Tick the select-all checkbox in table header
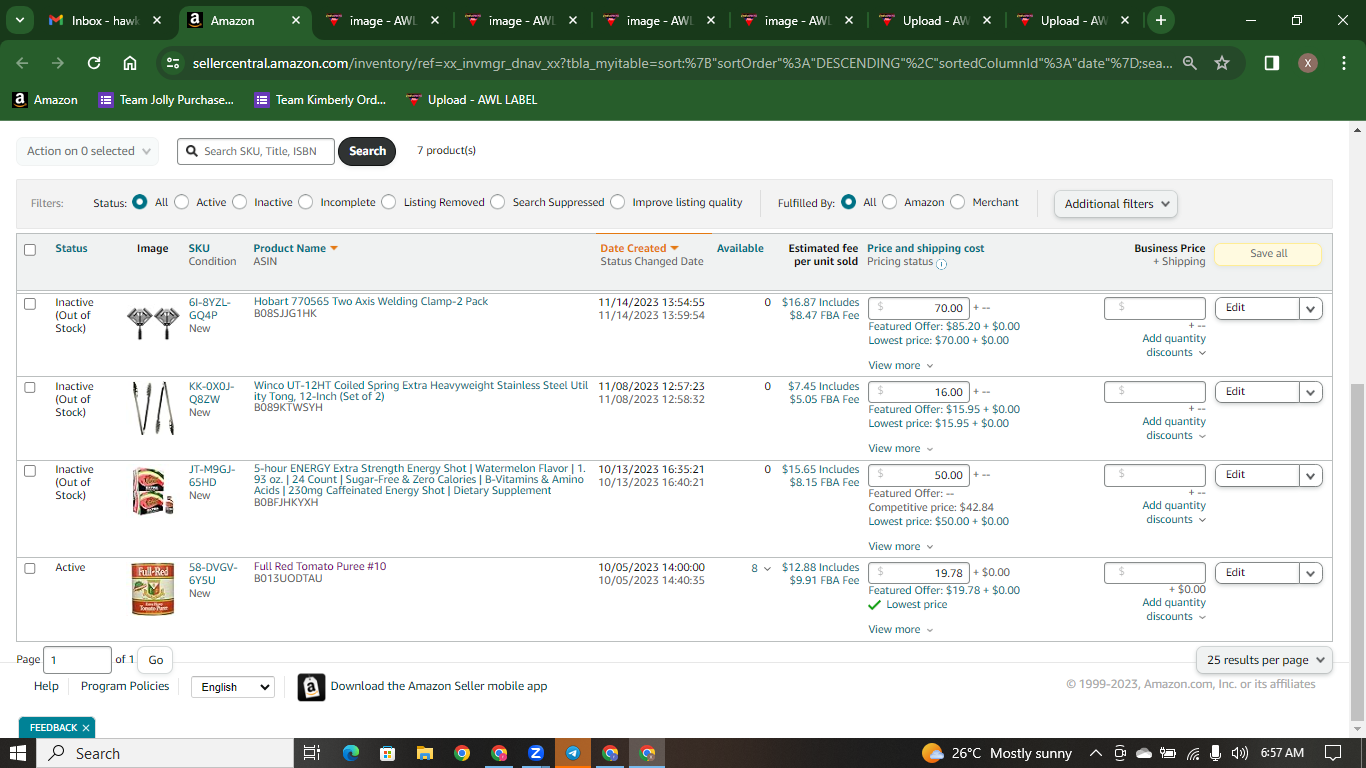 click(30, 249)
